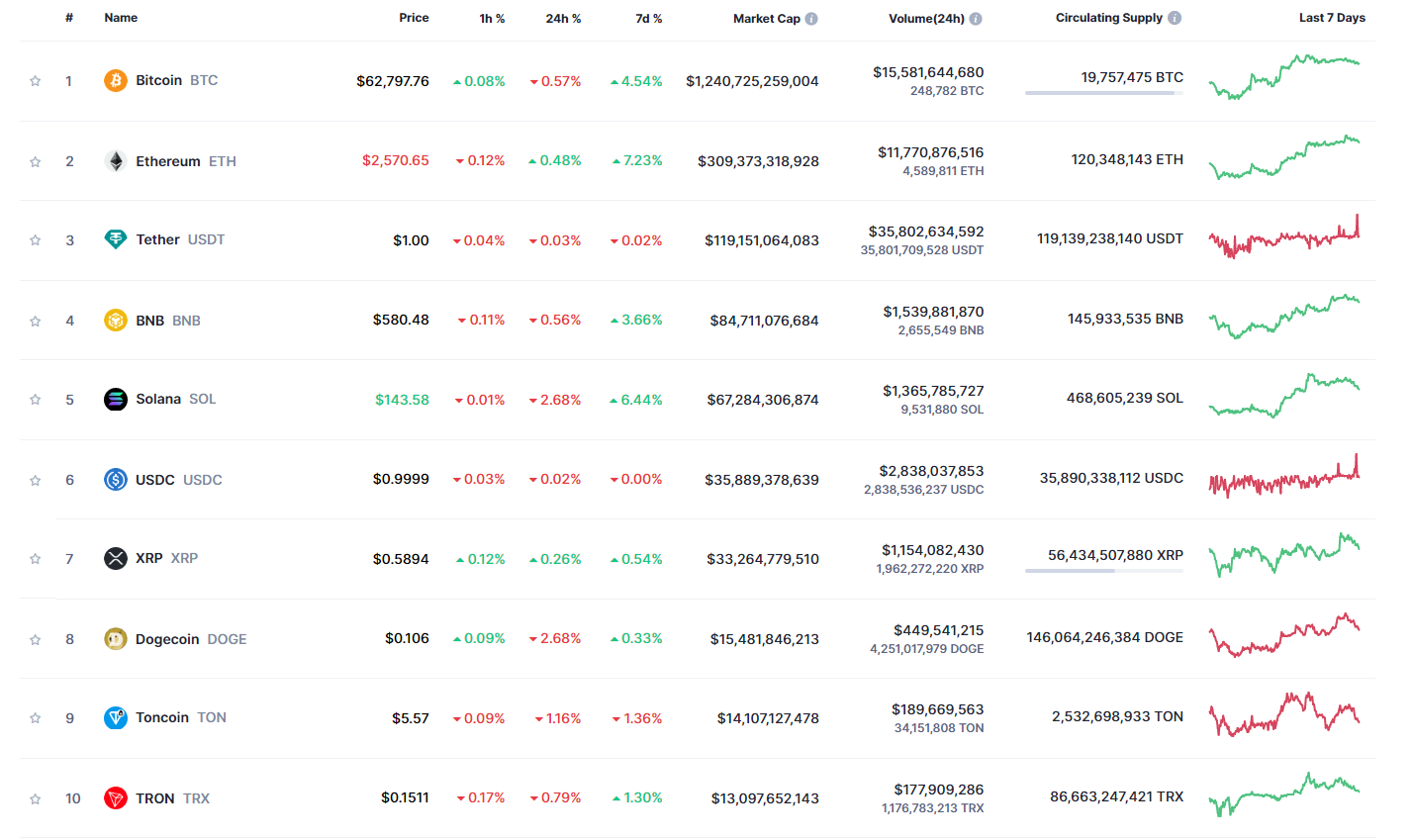Toggle the TRON watchlist star
The height and width of the screenshot is (840, 1412).
[36, 798]
